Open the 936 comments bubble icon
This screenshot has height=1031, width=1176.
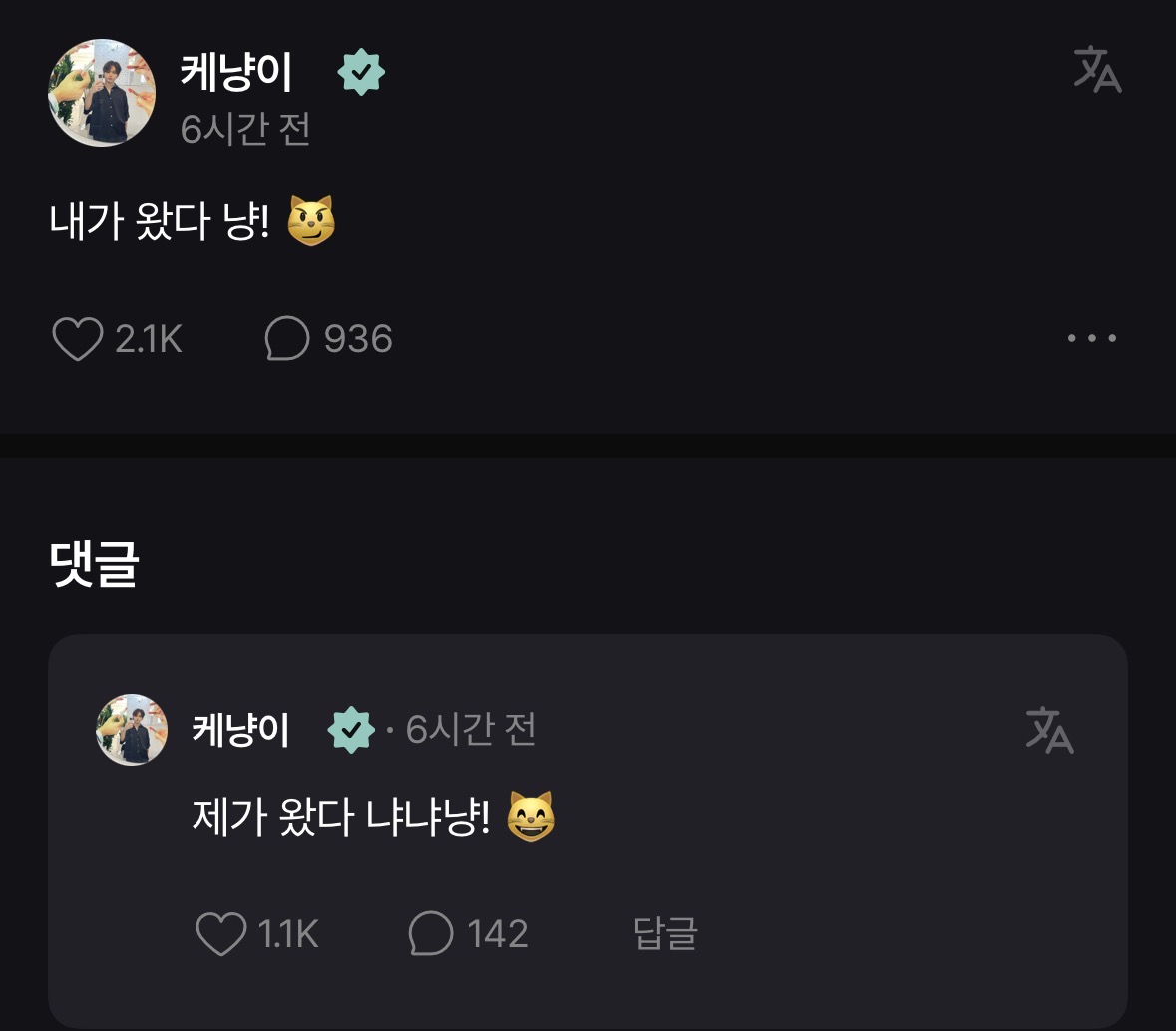[x=286, y=339]
